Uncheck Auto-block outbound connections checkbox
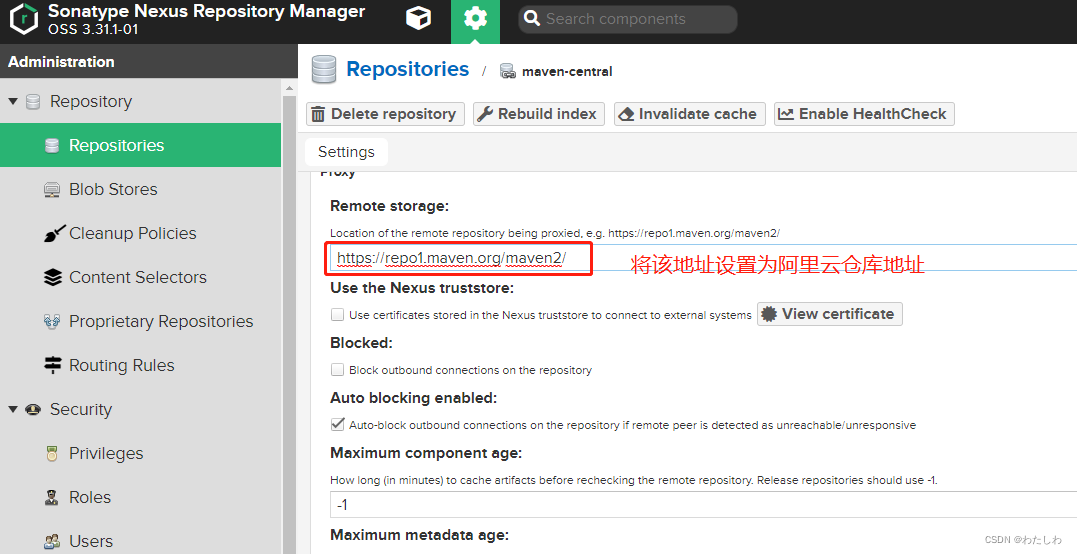Image resolution: width=1077 pixels, height=554 pixels. tap(337, 424)
